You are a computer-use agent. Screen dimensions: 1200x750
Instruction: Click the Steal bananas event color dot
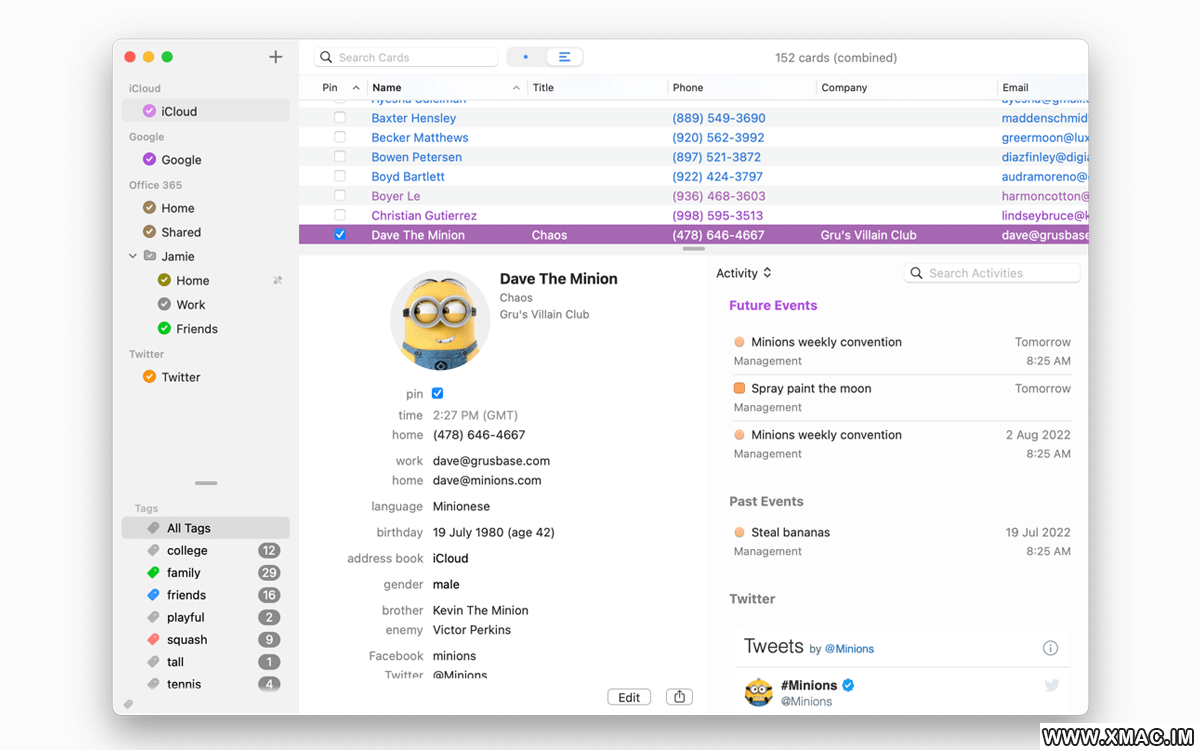pyautogui.click(x=739, y=532)
